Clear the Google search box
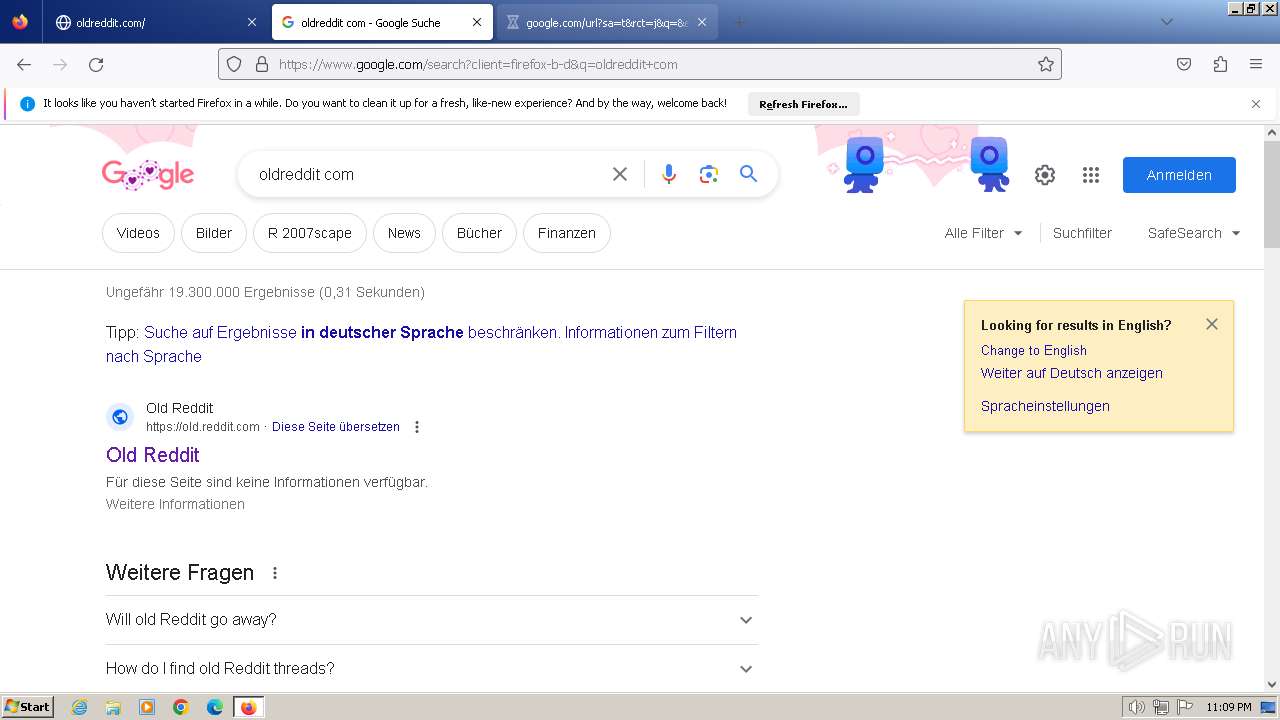This screenshot has height=720, width=1280. click(x=620, y=174)
